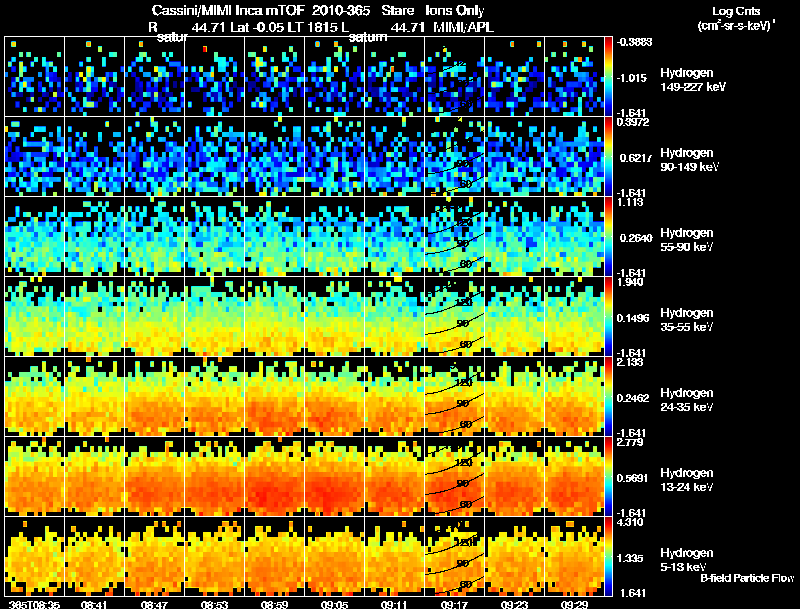This screenshot has width=800, height=609.
Task: Select the 09:05 panel in 24-35 keV row
Action: [335, 396]
